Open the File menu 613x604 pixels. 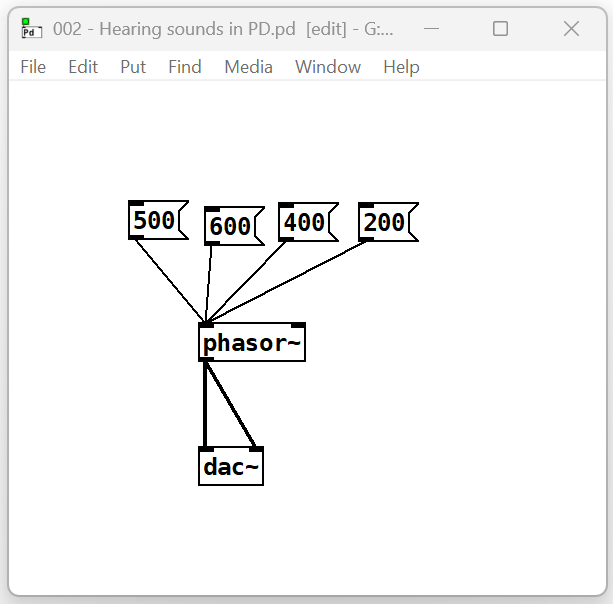point(33,67)
